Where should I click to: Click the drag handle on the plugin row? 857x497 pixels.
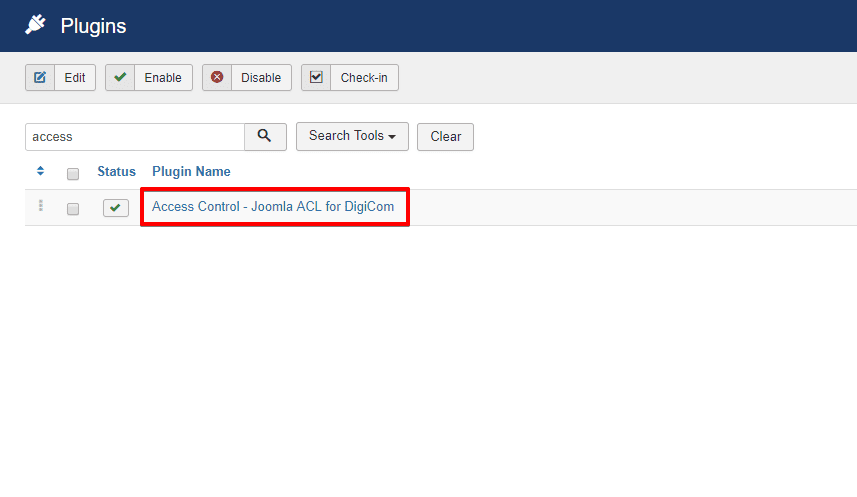(41, 207)
